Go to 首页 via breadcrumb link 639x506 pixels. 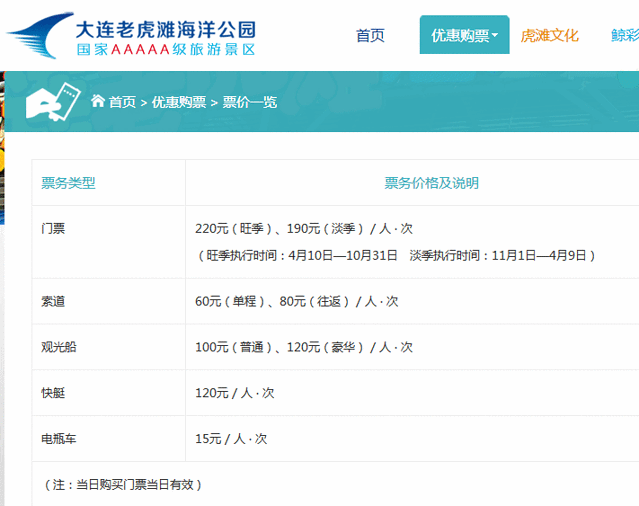pos(122,102)
